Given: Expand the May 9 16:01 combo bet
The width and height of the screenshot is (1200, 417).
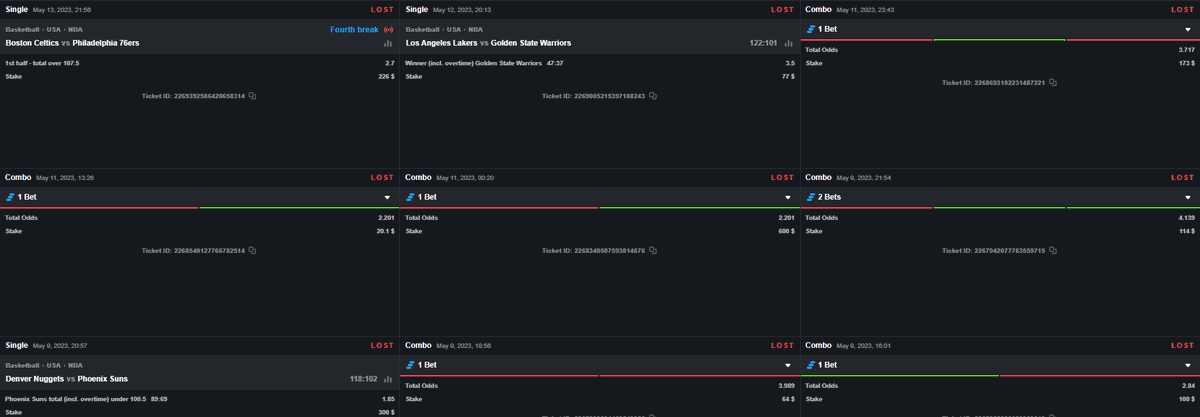Looking at the screenshot, I should click(x=1188, y=365).
